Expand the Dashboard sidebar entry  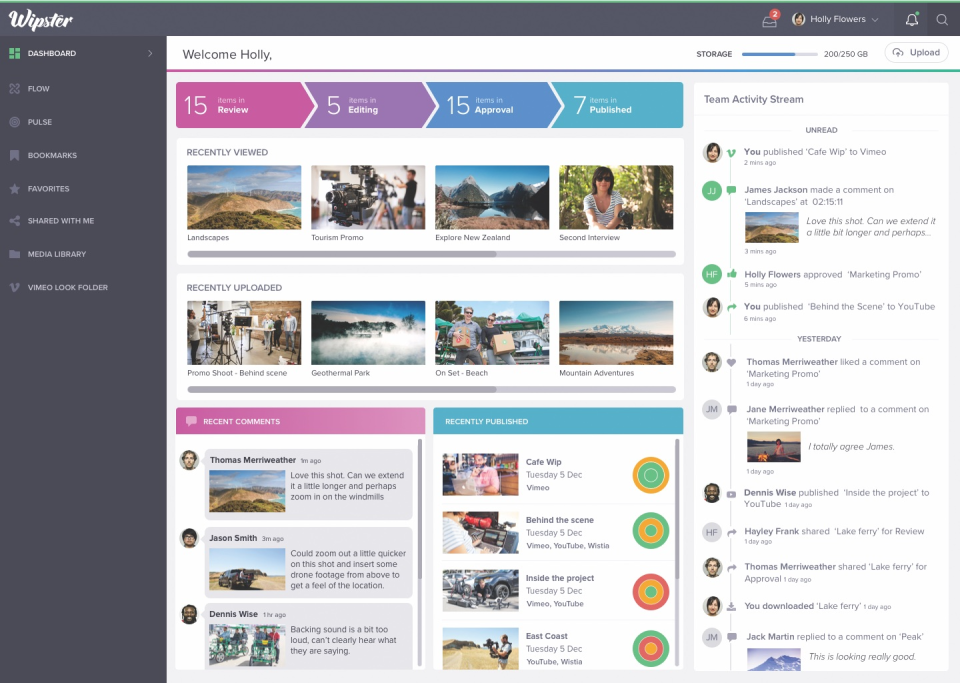(x=152, y=54)
